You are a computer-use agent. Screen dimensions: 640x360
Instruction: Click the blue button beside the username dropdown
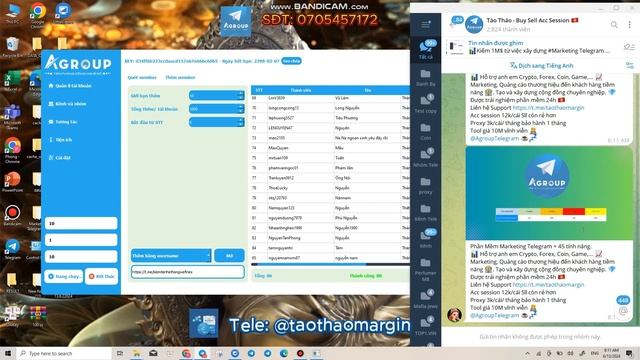(229, 256)
